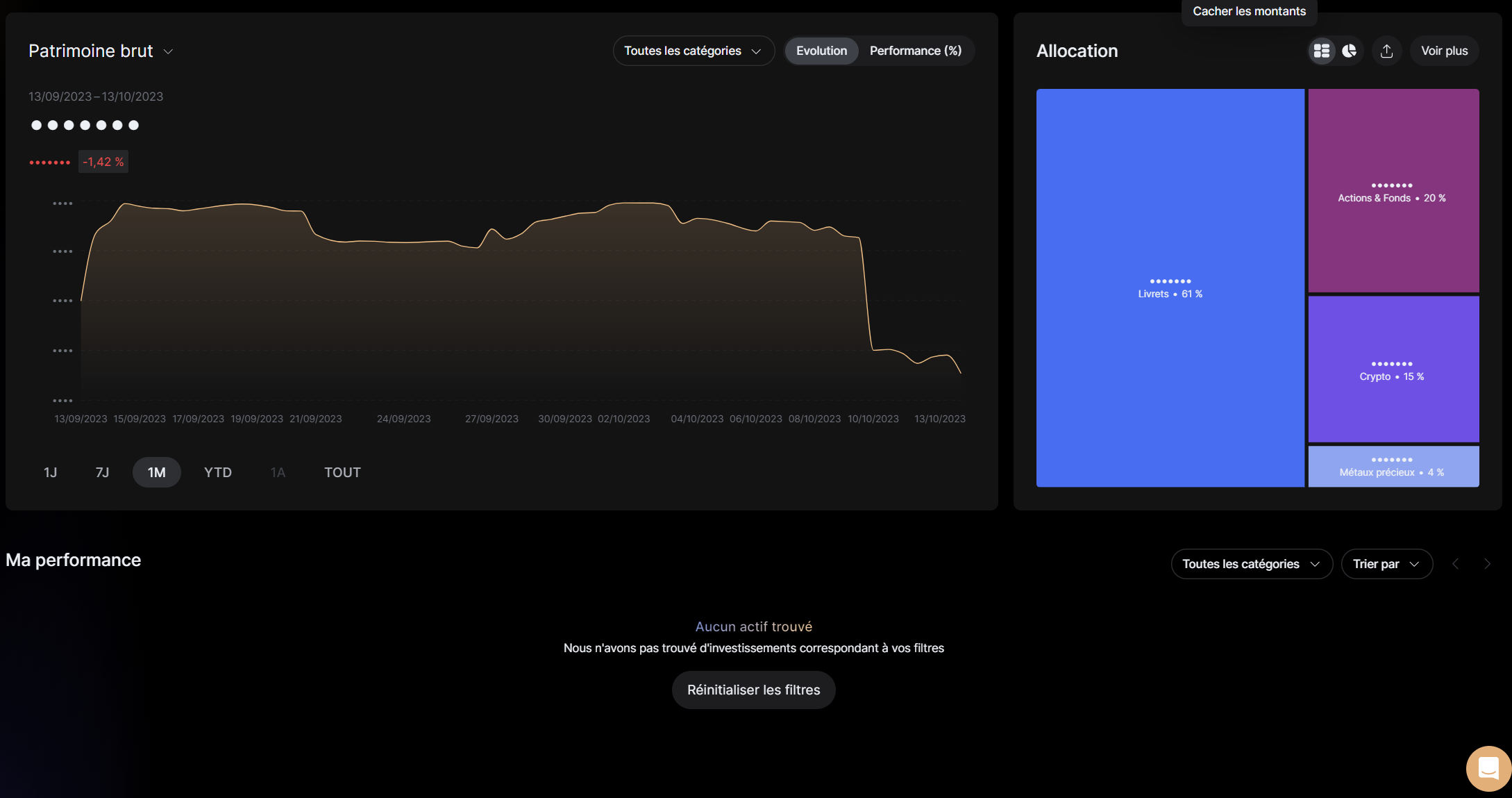Toggle chart to Evolution mode
This screenshot has height=798, width=1512.
pyautogui.click(x=821, y=51)
